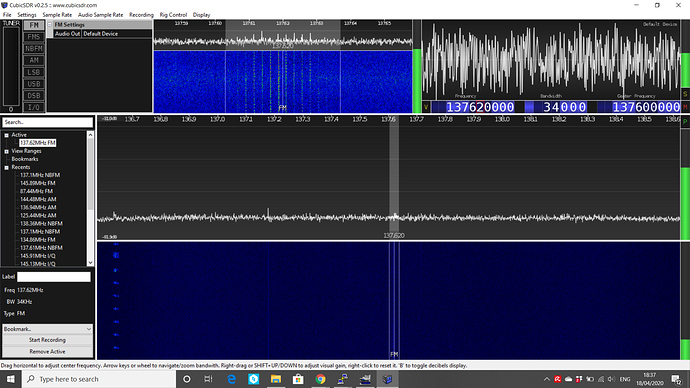Toggle the M mute button

pyautogui.click(x=685, y=107)
